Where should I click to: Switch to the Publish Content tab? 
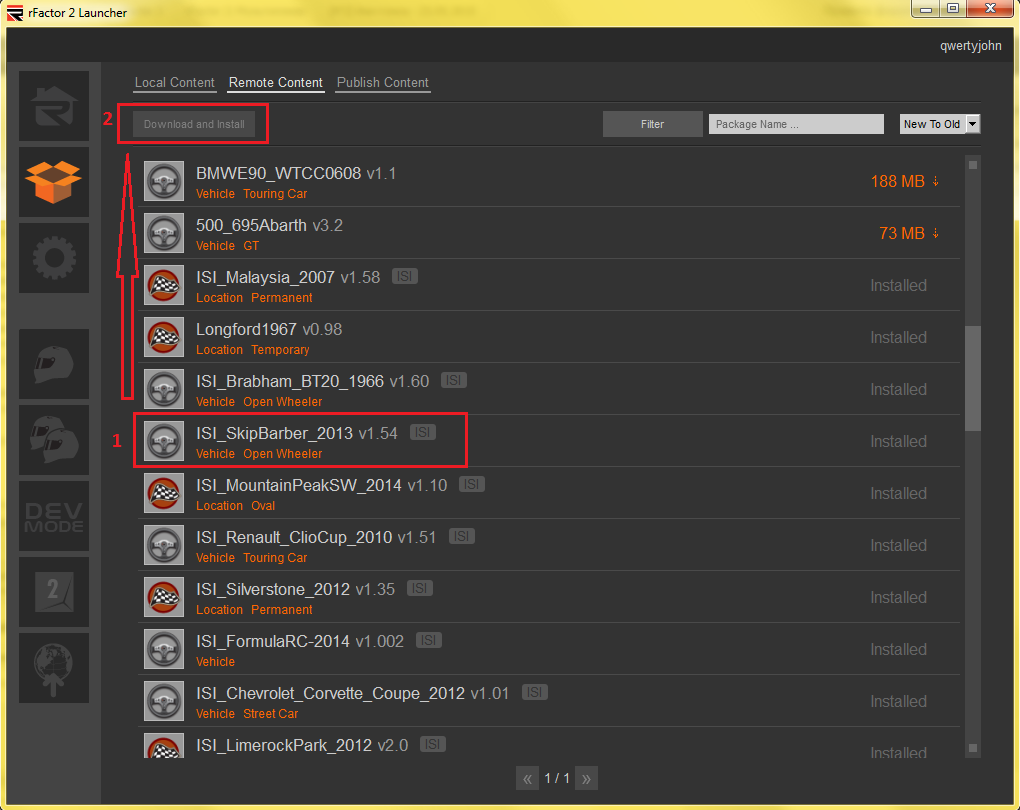(383, 83)
